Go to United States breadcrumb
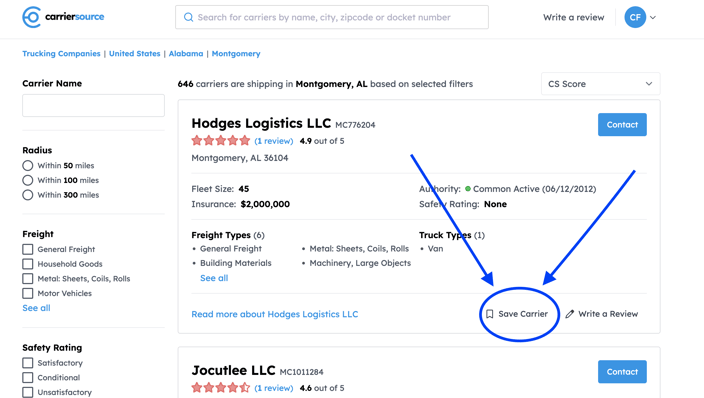The image size is (704, 398). [x=135, y=53]
